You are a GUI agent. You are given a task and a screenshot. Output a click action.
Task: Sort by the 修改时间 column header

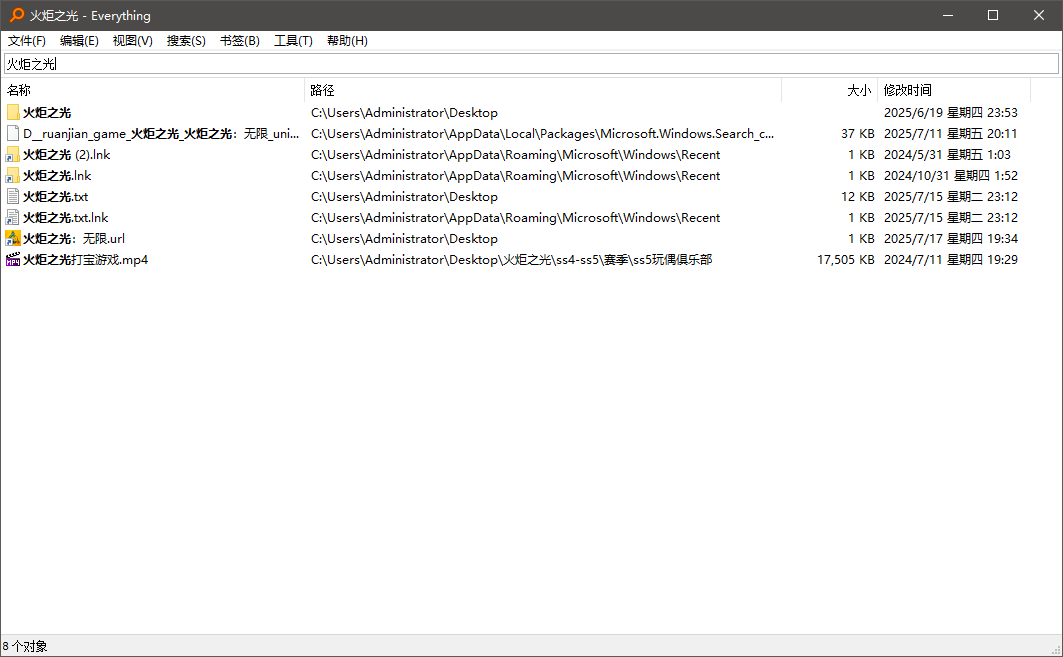point(950,90)
